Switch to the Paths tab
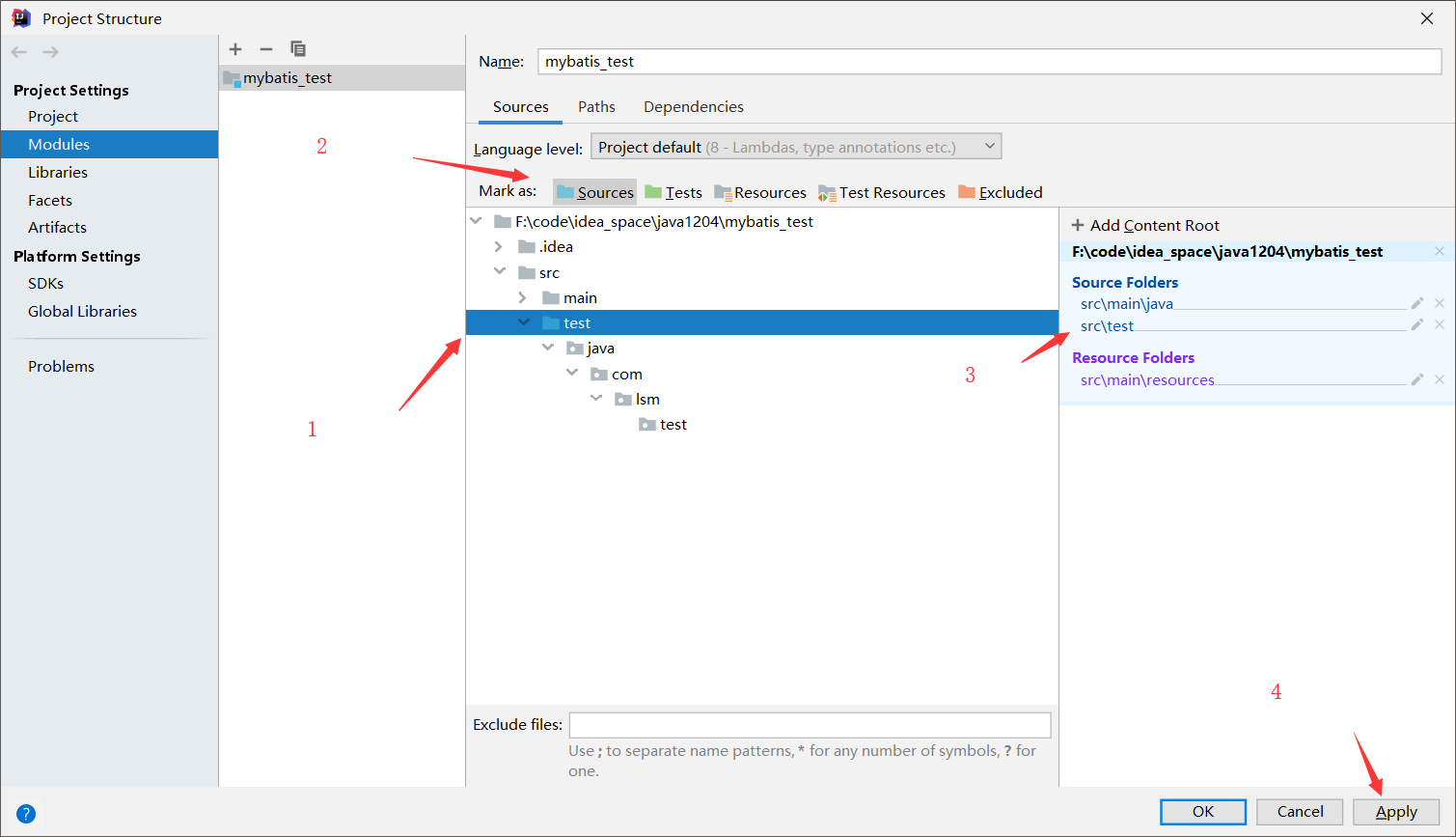Image resolution: width=1456 pixels, height=837 pixels. click(x=596, y=106)
